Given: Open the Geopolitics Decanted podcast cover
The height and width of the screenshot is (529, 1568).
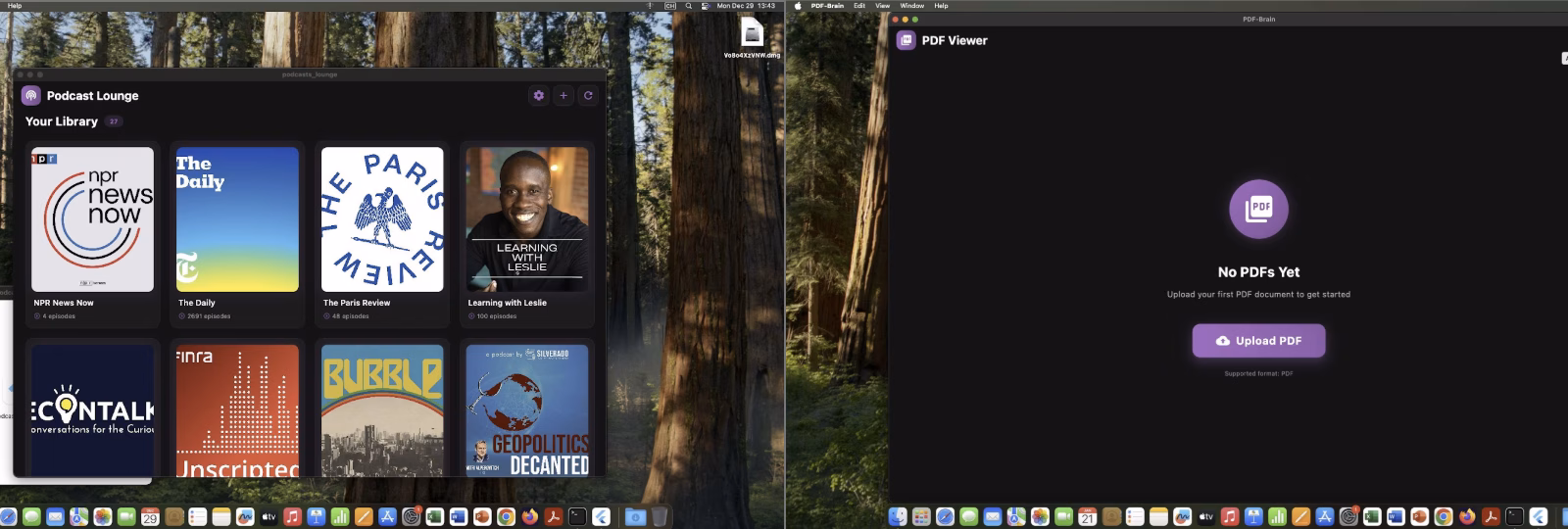Looking at the screenshot, I should click(527, 410).
